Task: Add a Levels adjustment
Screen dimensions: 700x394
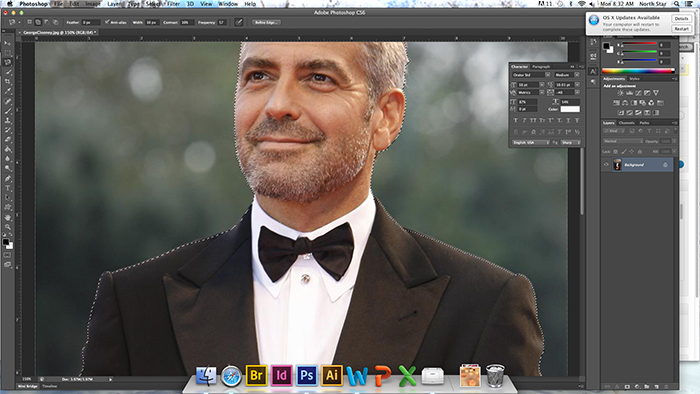Action: [x=629, y=93]
